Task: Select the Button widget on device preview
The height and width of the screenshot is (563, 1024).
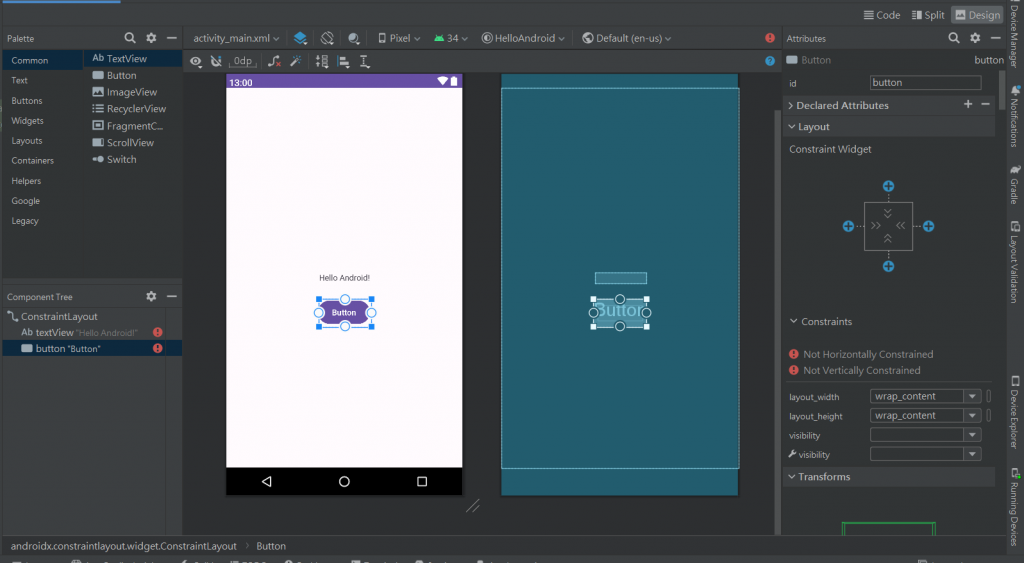Action: pos(344,313)
